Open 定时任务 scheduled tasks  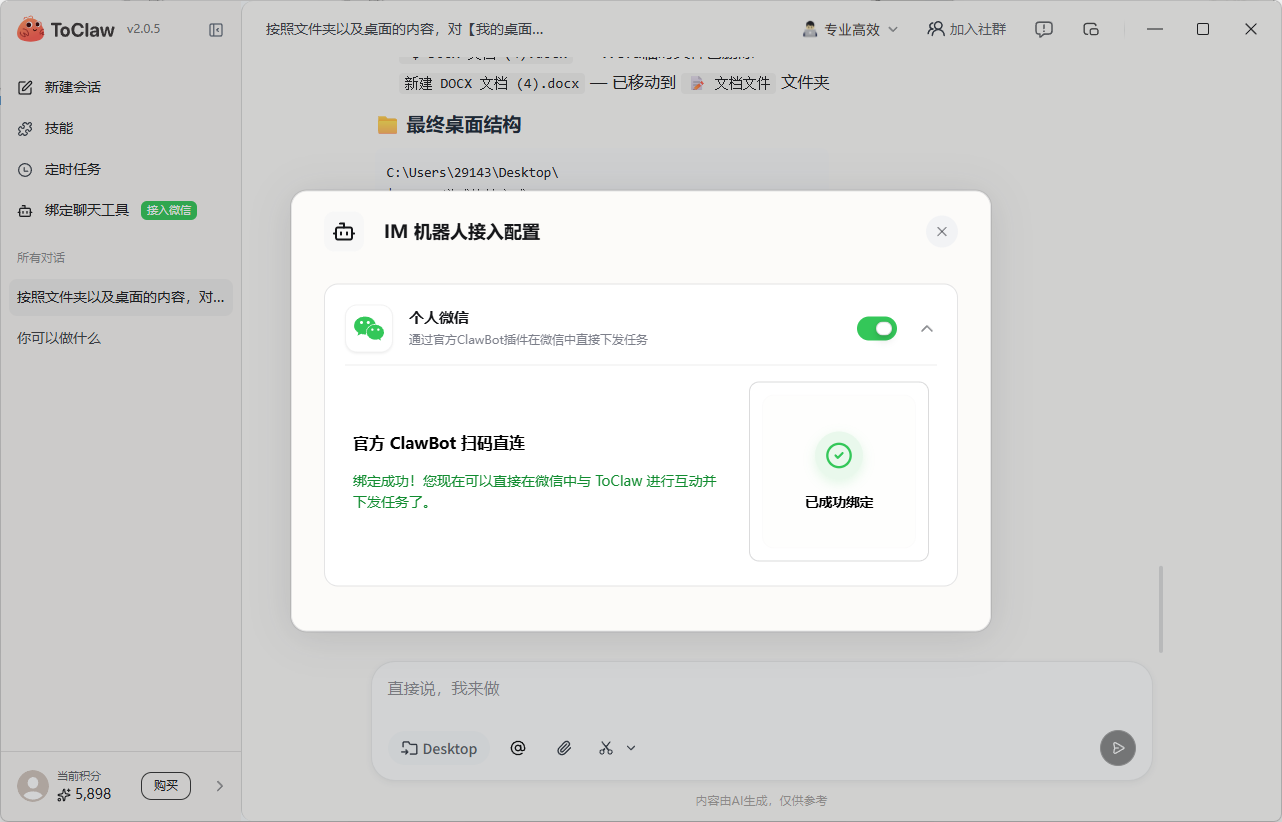click(24, 169)
